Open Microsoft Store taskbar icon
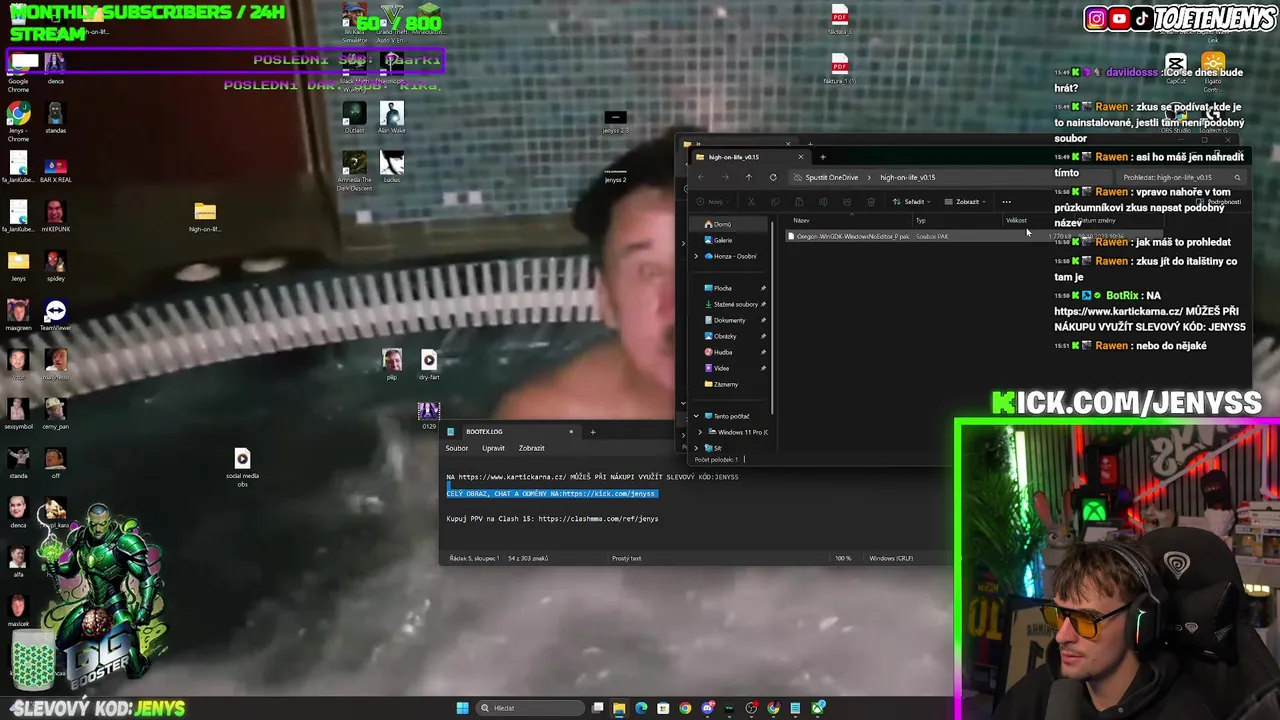Screen dimensions: 1280x720 pyautogui.click(x=663, y=708)
